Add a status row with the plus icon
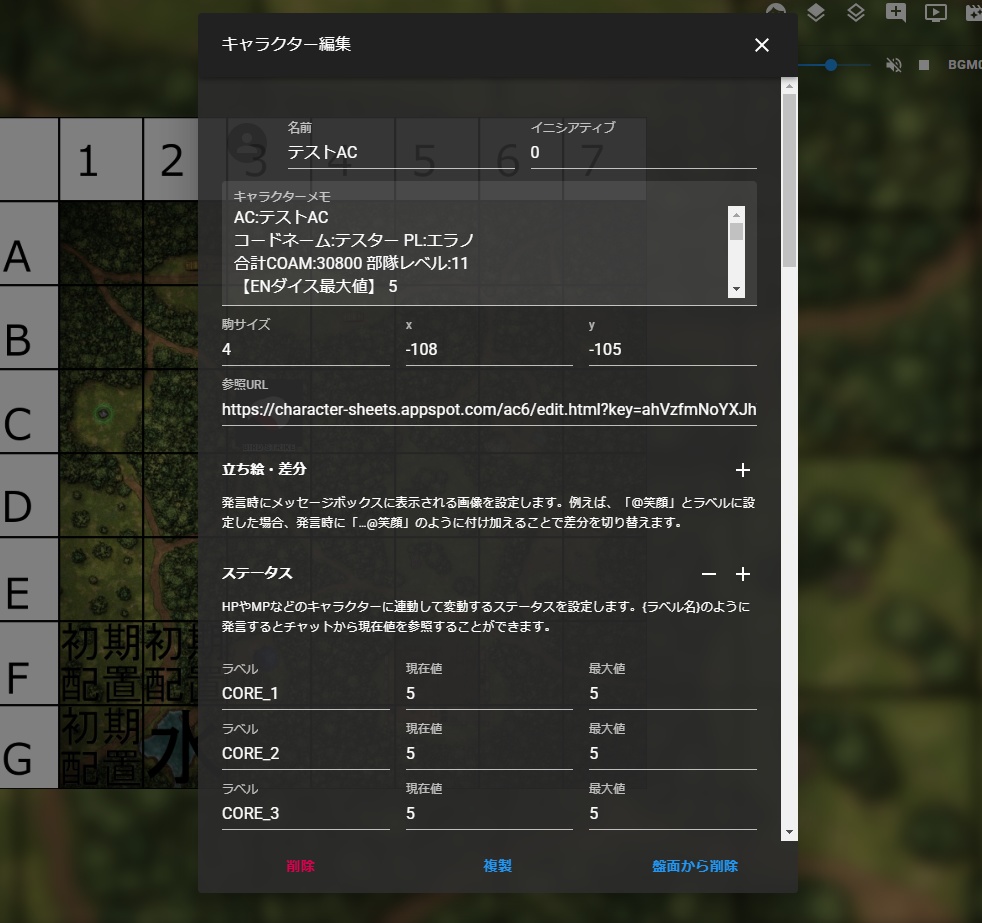Viewport: 982px width, 923px height. (743, 574)
